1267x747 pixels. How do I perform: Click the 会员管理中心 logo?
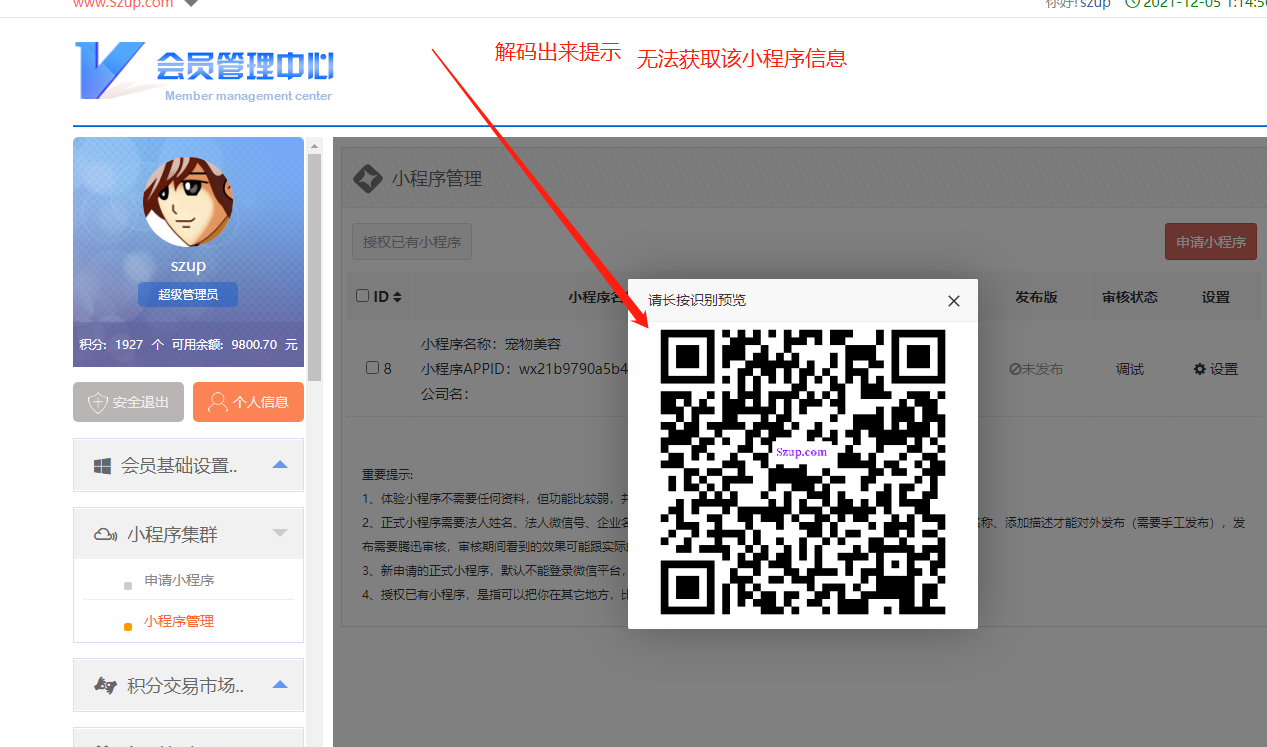pos(204,71)
